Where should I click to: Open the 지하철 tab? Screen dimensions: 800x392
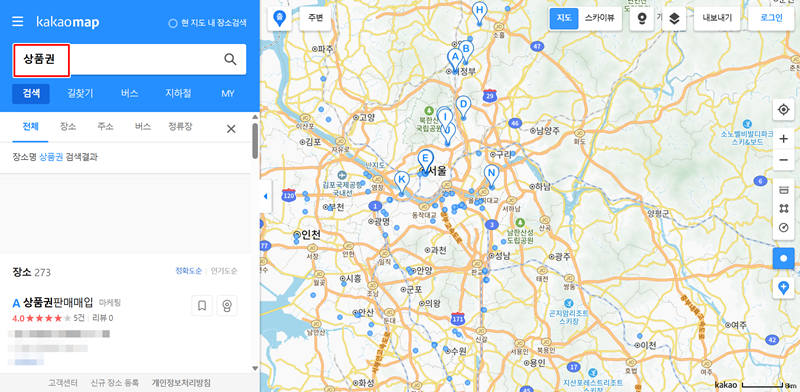click(178, 94)
